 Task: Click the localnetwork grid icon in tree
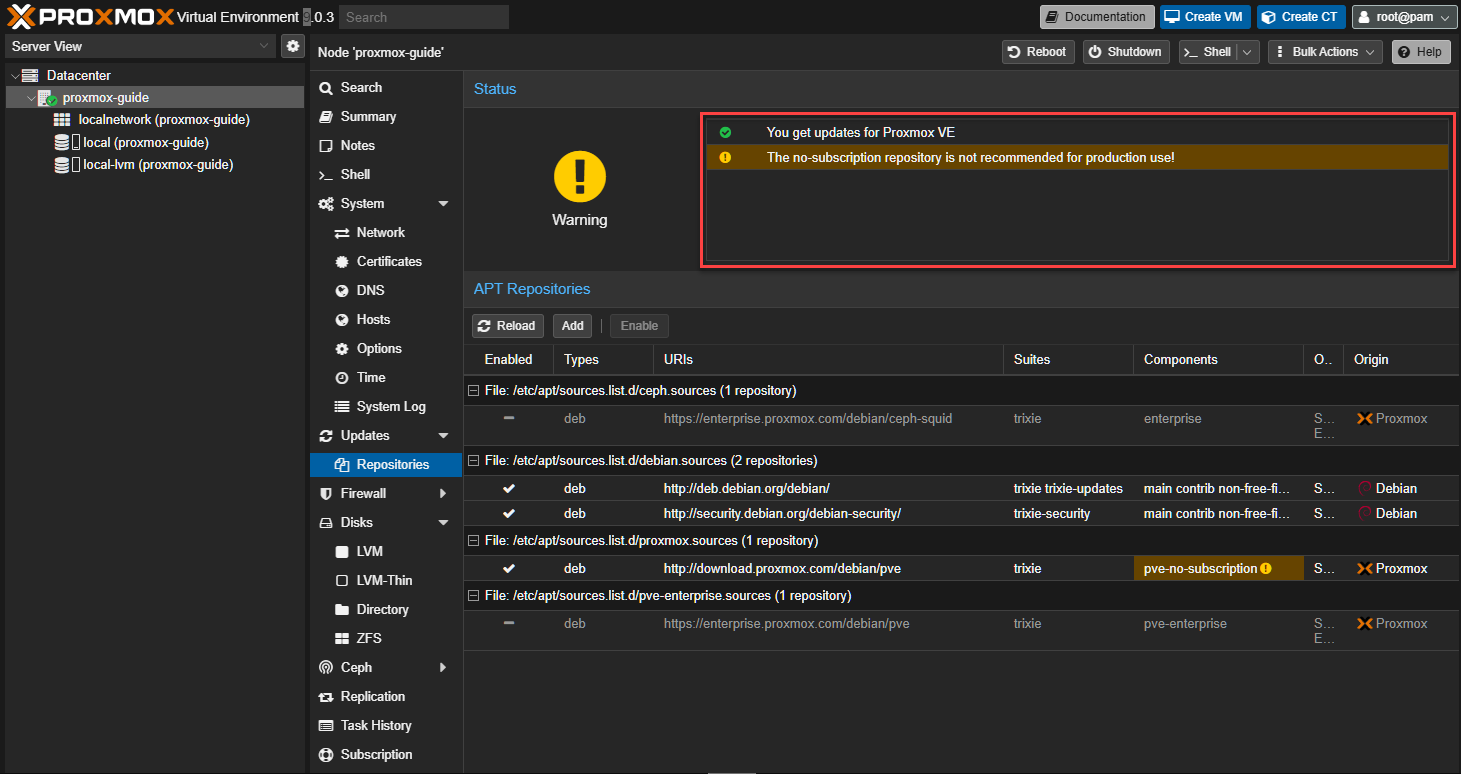pyautogui.click(x=62, y=120)
